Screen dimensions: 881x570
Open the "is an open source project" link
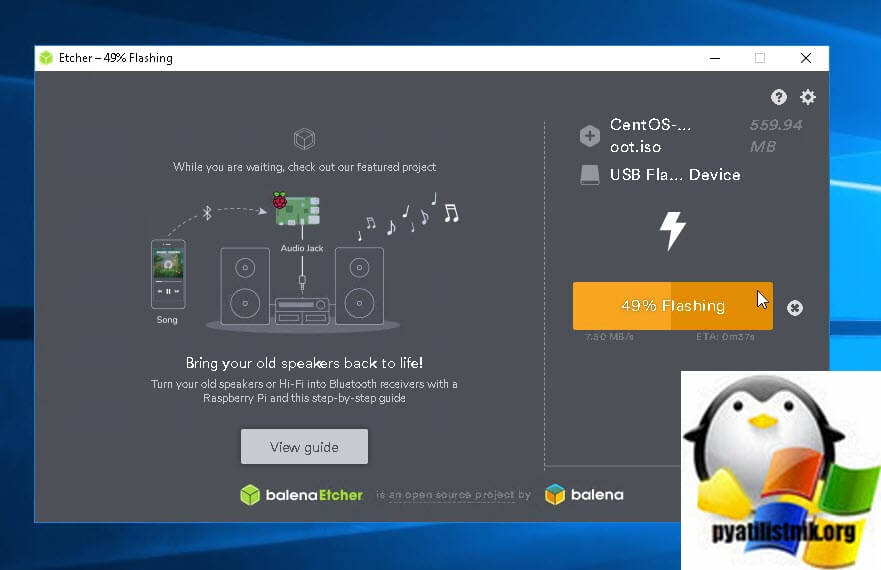tap(453, 495)
